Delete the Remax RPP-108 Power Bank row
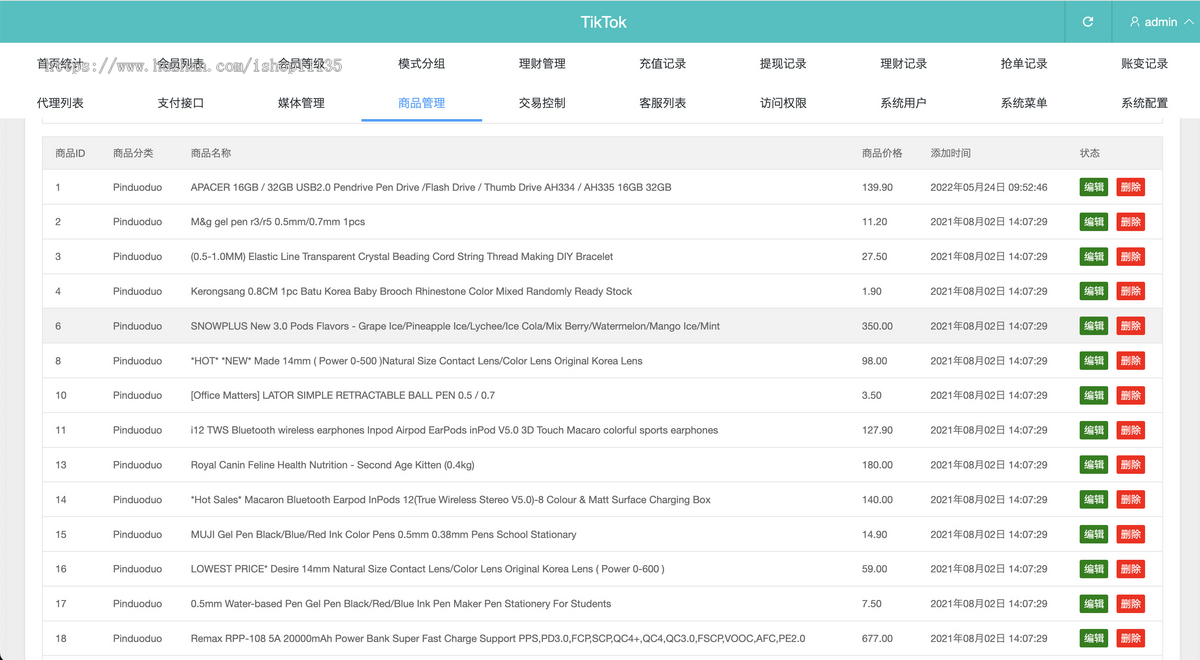The image size is (1200, 660). (x=1131, y=638)
